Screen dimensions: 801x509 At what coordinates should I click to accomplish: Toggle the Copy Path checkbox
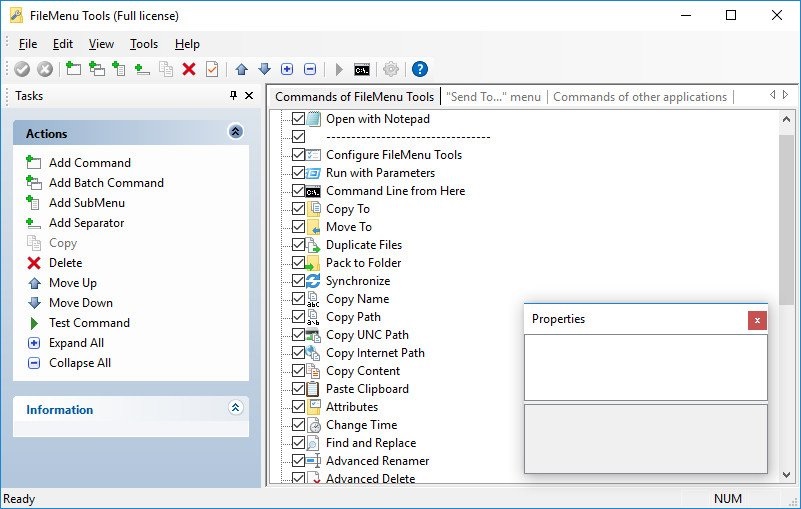[298, 317]
